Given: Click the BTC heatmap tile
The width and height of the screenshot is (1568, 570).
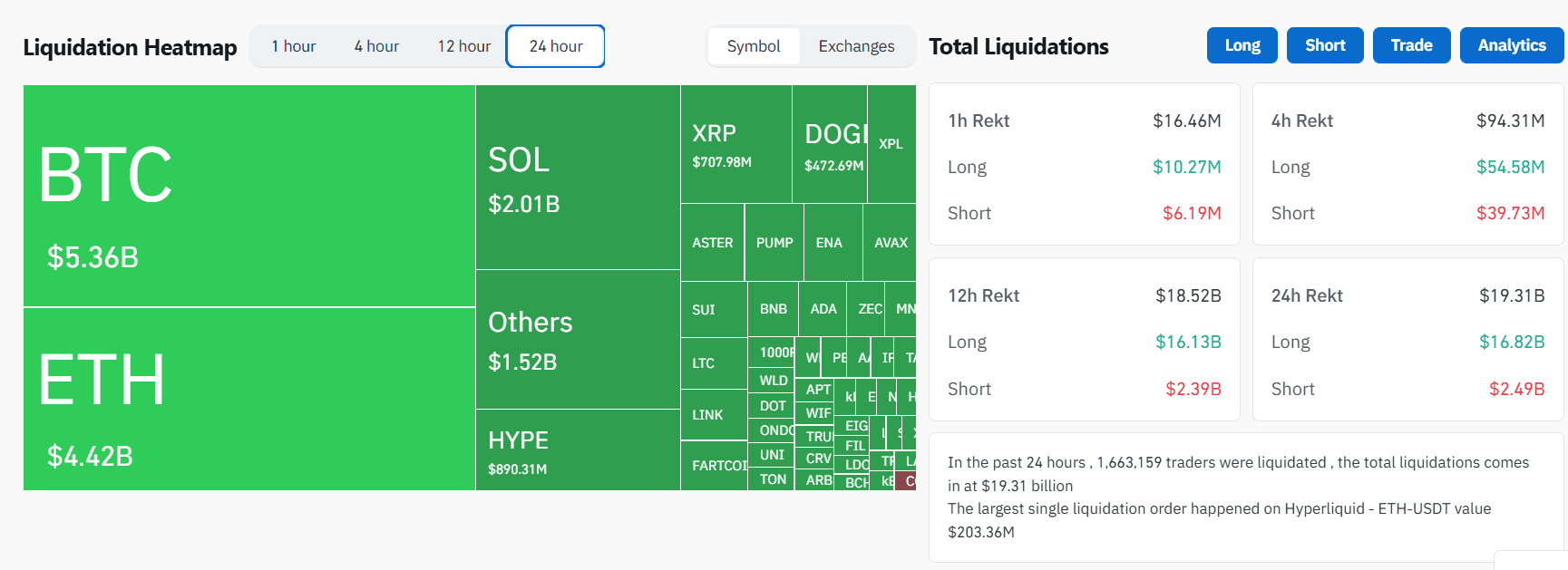Looking at the screenshot, I should coord(248,196).
